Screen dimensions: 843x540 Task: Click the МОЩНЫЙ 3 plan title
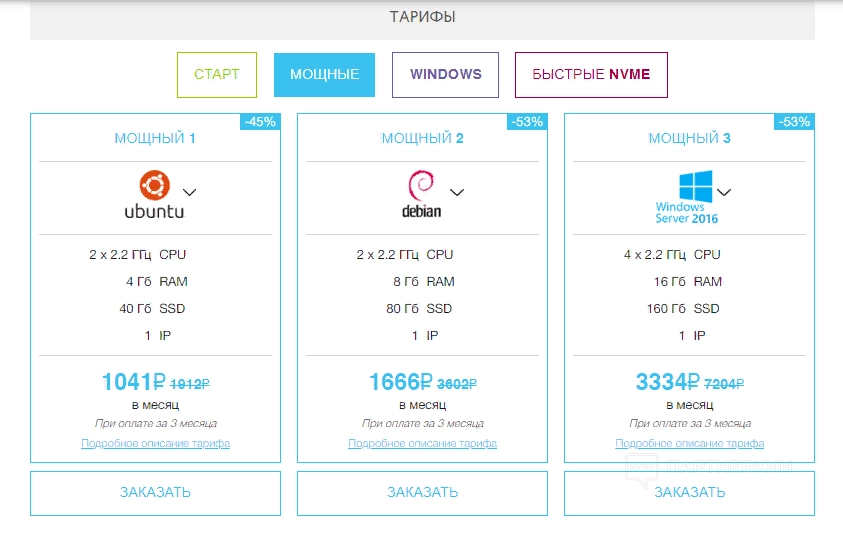pyautogui.click(x=689, y=138)
